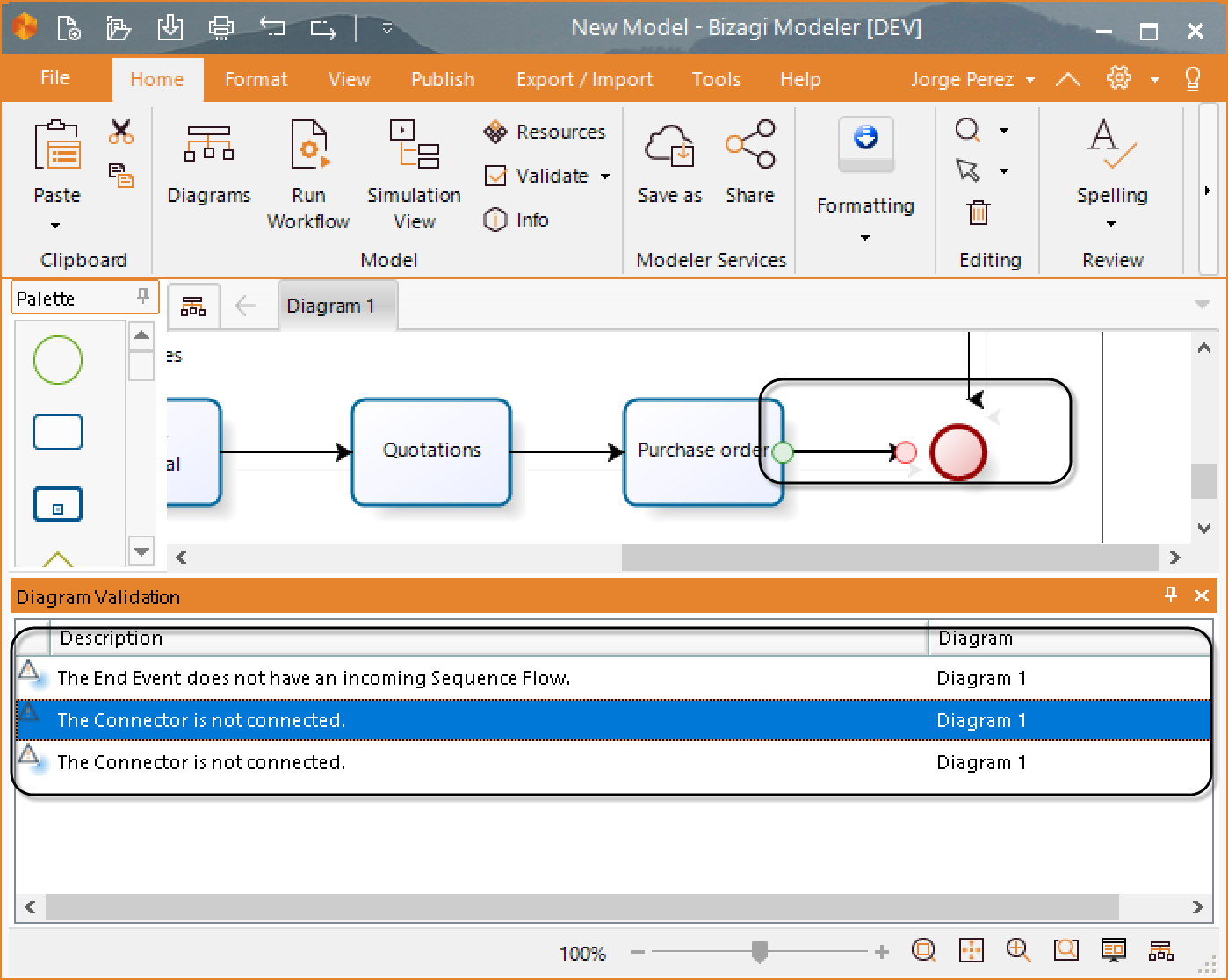The height and width of the screenshot is (980, 1228).
Task: Click the undo icon in quick access toolbar
Action: (x=272, y=29)
